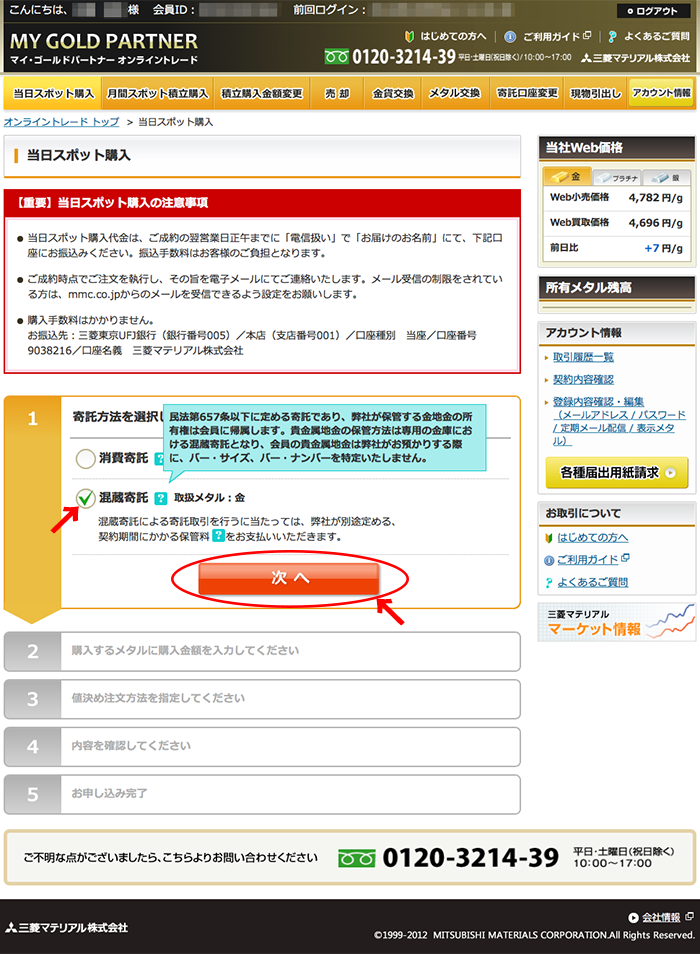Screen dimensions: 700x954
Task: Select the 当日スポット購入 tab
Action: click(x=53, y=93)
